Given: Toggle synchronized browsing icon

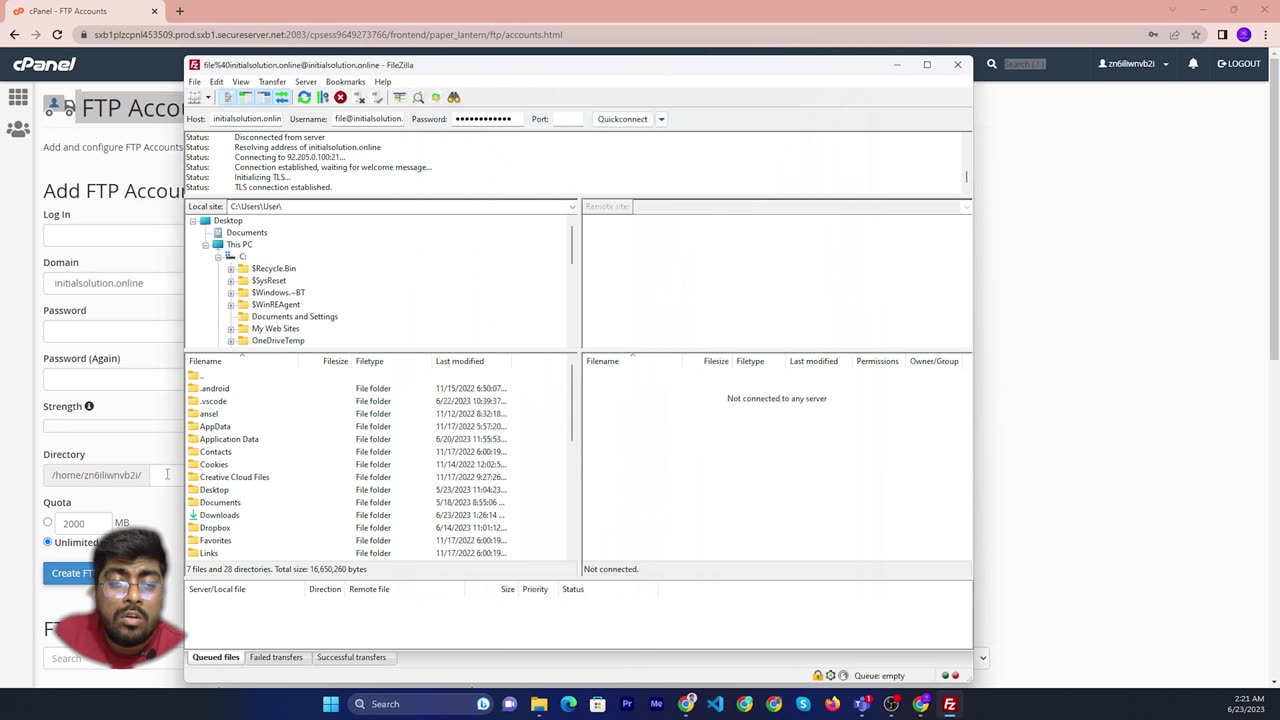Looking at the screenshot, I should click(x=436, y=97).
